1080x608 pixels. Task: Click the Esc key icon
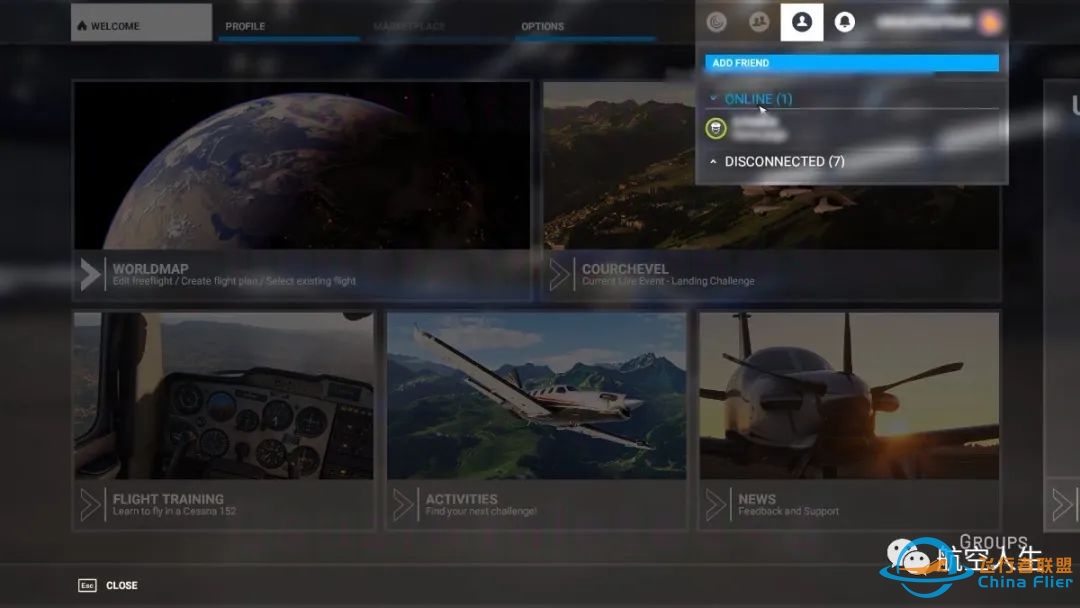[x=87, y=585]
